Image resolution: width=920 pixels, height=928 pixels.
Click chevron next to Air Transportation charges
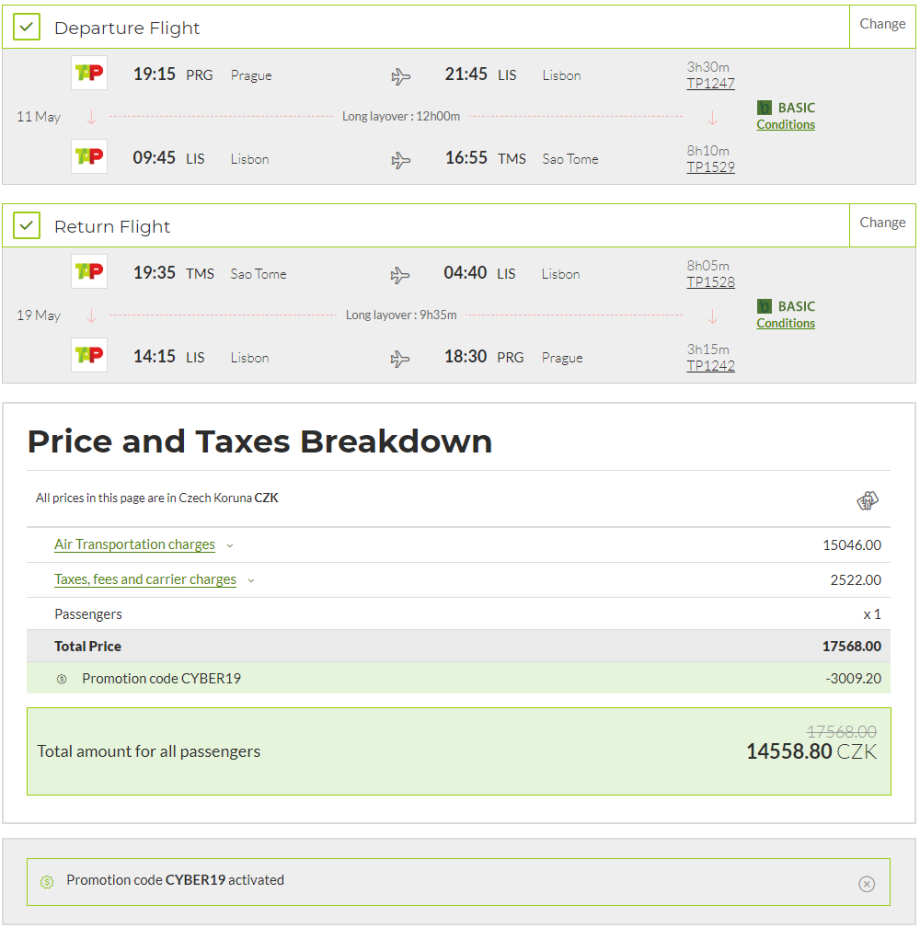point(230,546)
